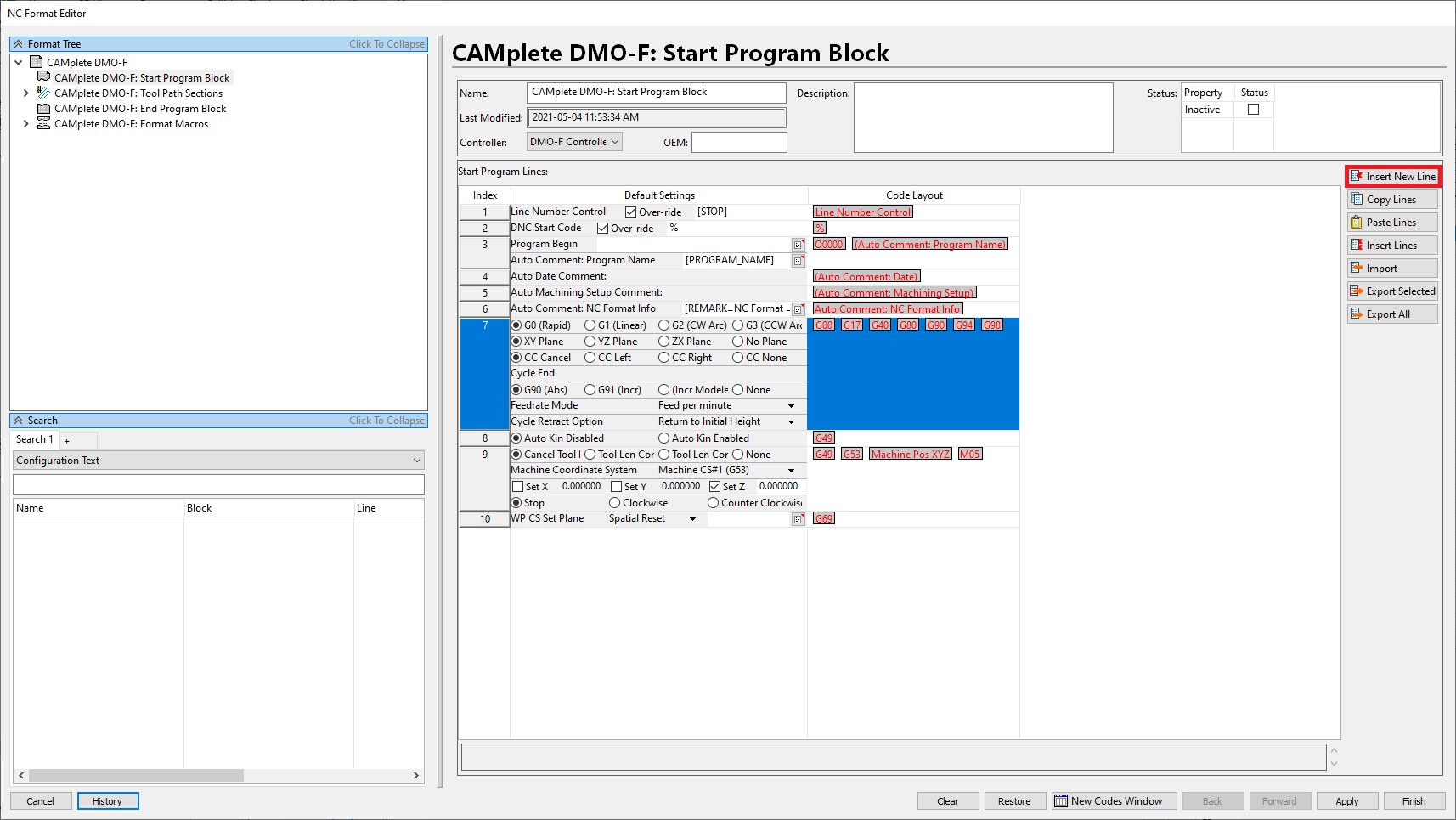1456x820 pixels.
Task: Open the WP CS Set Plane edit icon
Action: pyautogui.click(x=799, y=519)
